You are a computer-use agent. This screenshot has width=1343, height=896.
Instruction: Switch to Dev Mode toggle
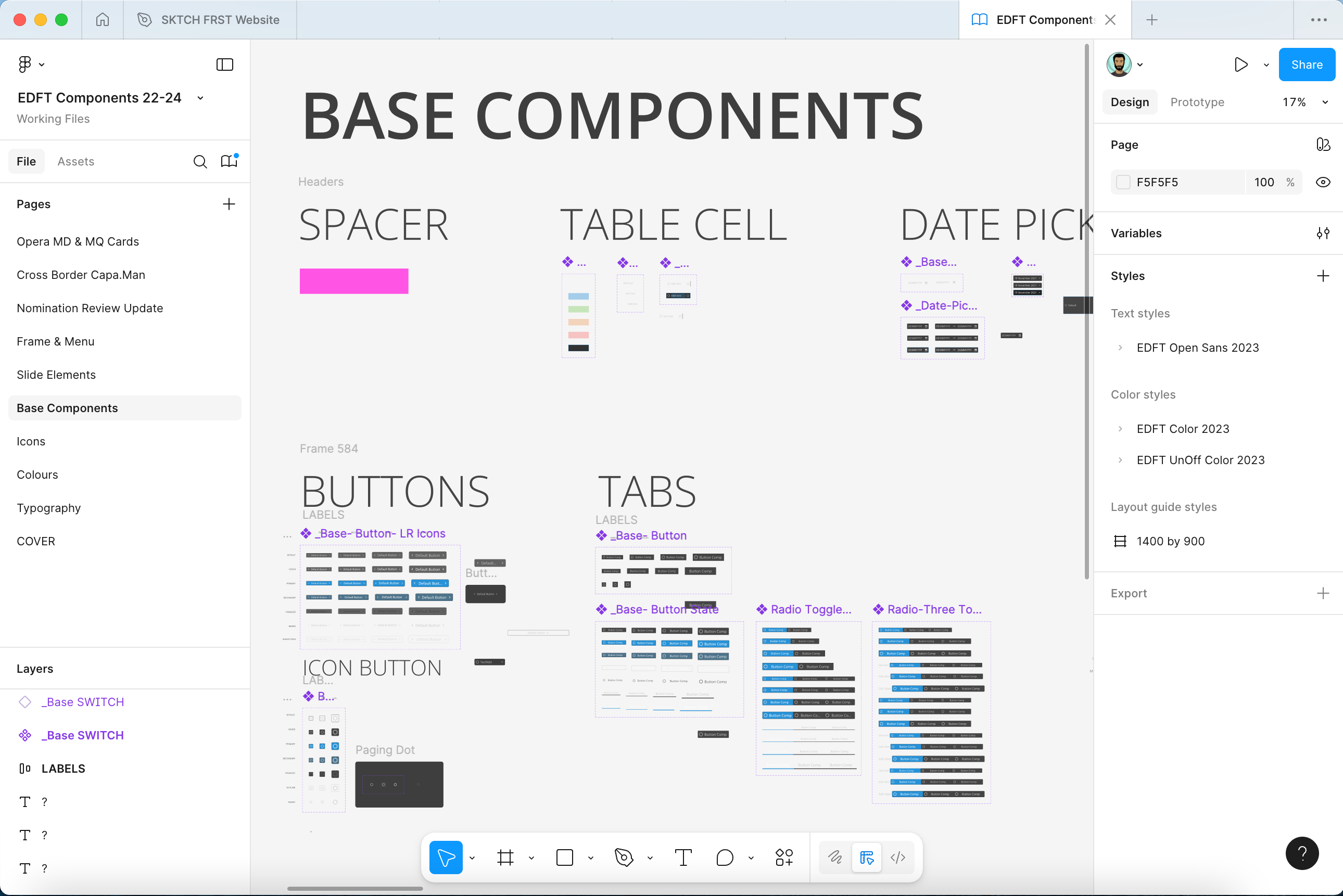[x=898, y=857]
